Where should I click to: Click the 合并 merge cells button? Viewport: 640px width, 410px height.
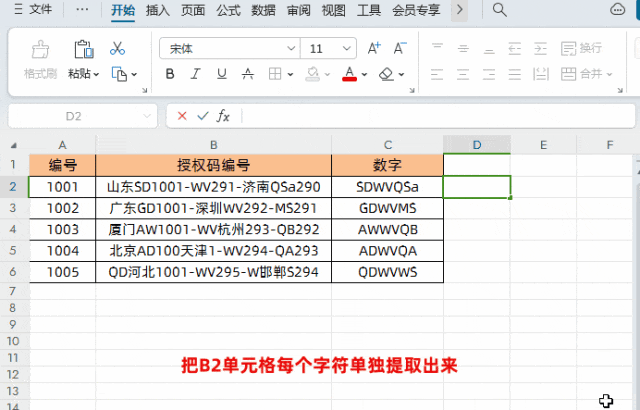(x=590, y=74)
